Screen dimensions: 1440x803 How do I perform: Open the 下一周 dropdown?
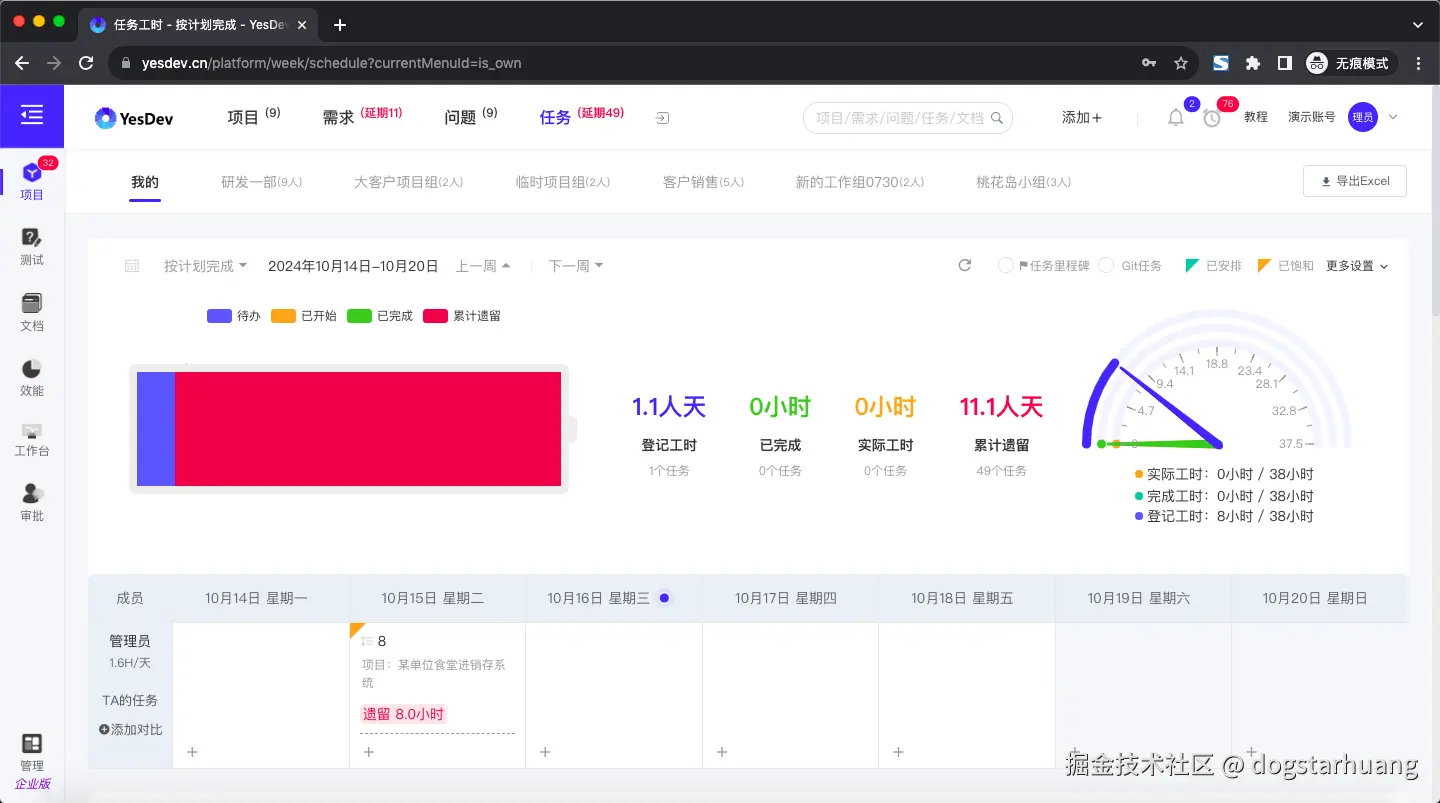(x=575, y=265)
